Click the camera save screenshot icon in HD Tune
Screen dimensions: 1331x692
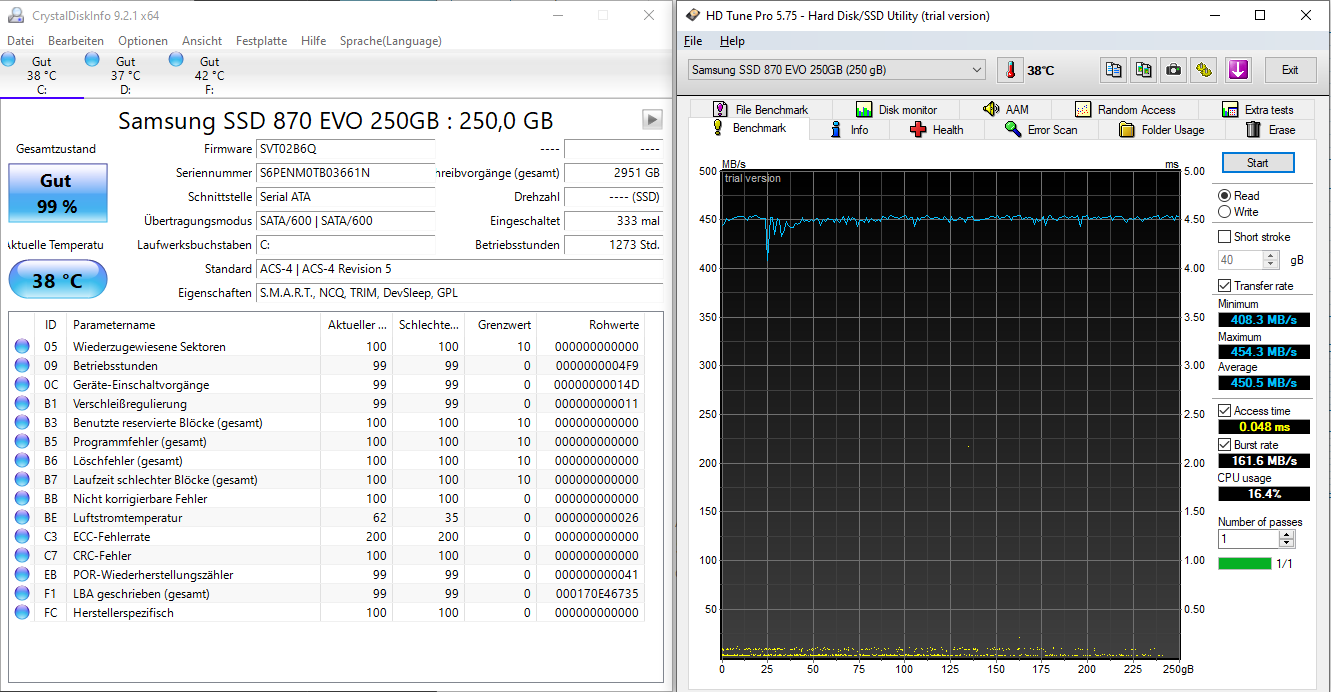[1174, 70]
